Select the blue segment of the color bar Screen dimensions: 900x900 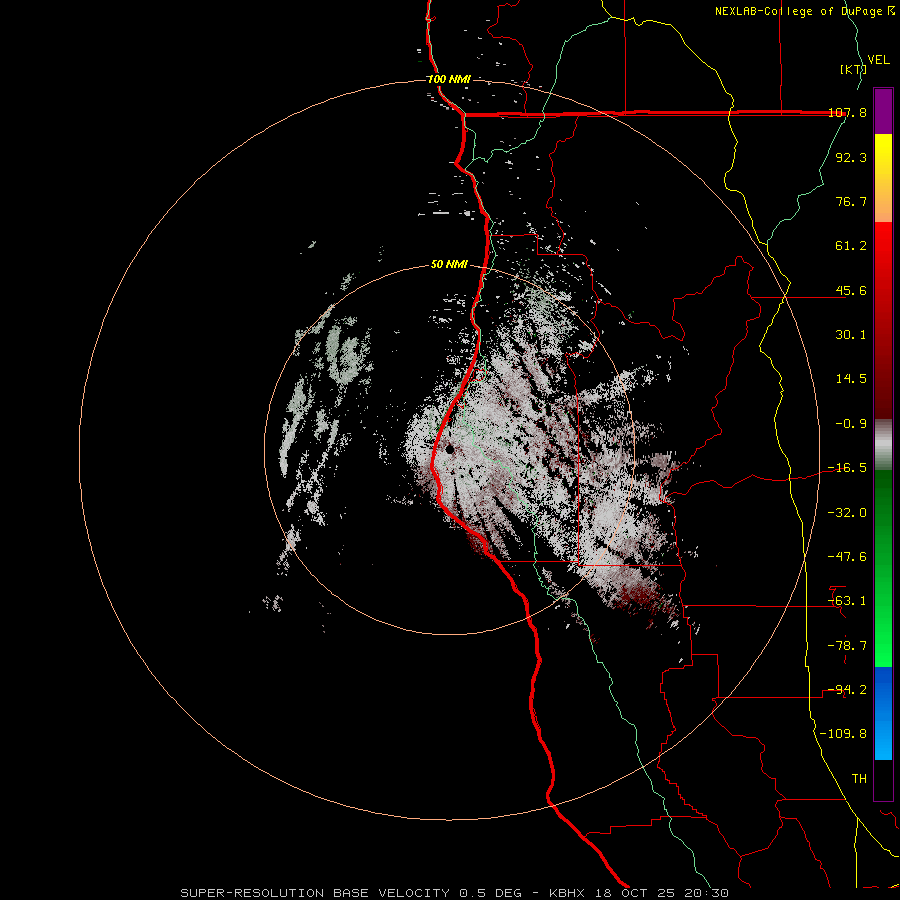point(883,713)
